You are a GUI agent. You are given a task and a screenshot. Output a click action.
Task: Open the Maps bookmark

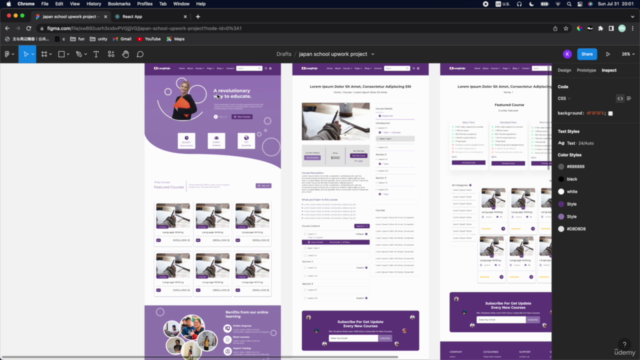(x=176, y=39)
